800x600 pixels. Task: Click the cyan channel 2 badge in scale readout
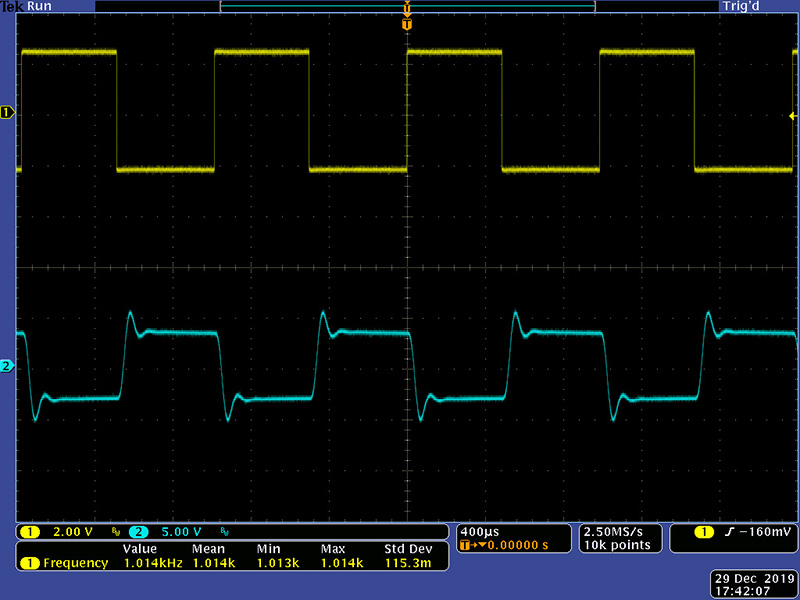[138, 531]
